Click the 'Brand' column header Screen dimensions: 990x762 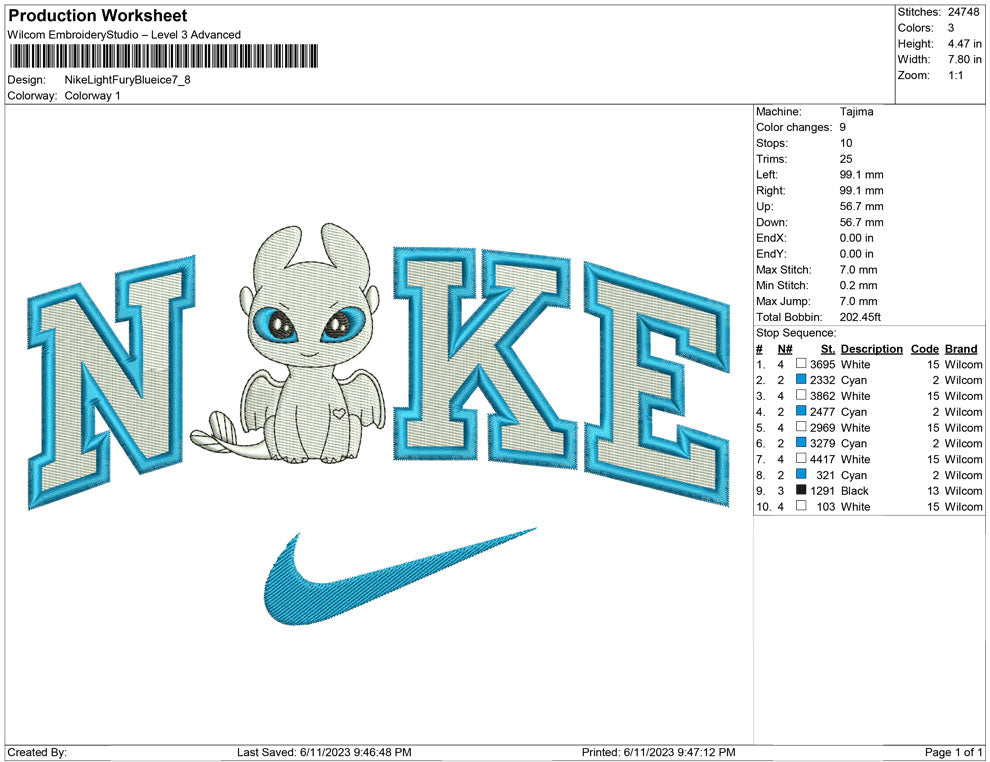click(961, 348)
